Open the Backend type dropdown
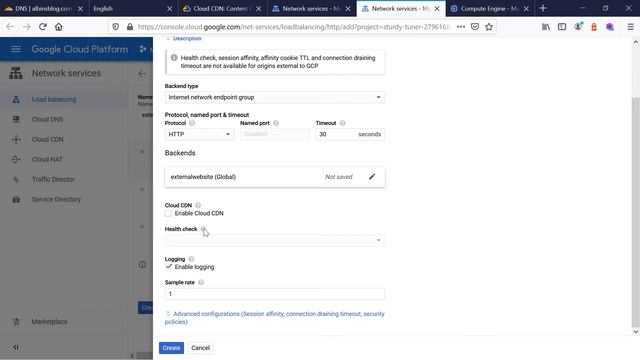This screenshot has height=360, width=640. pyautogui.click(x=275, y=98)
